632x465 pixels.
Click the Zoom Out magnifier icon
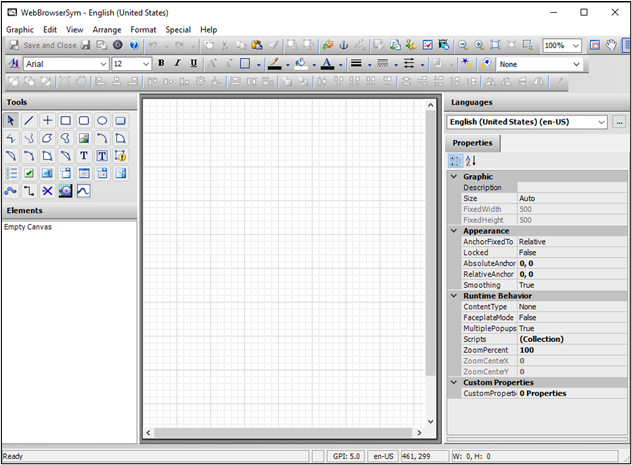tap(463, 45)
